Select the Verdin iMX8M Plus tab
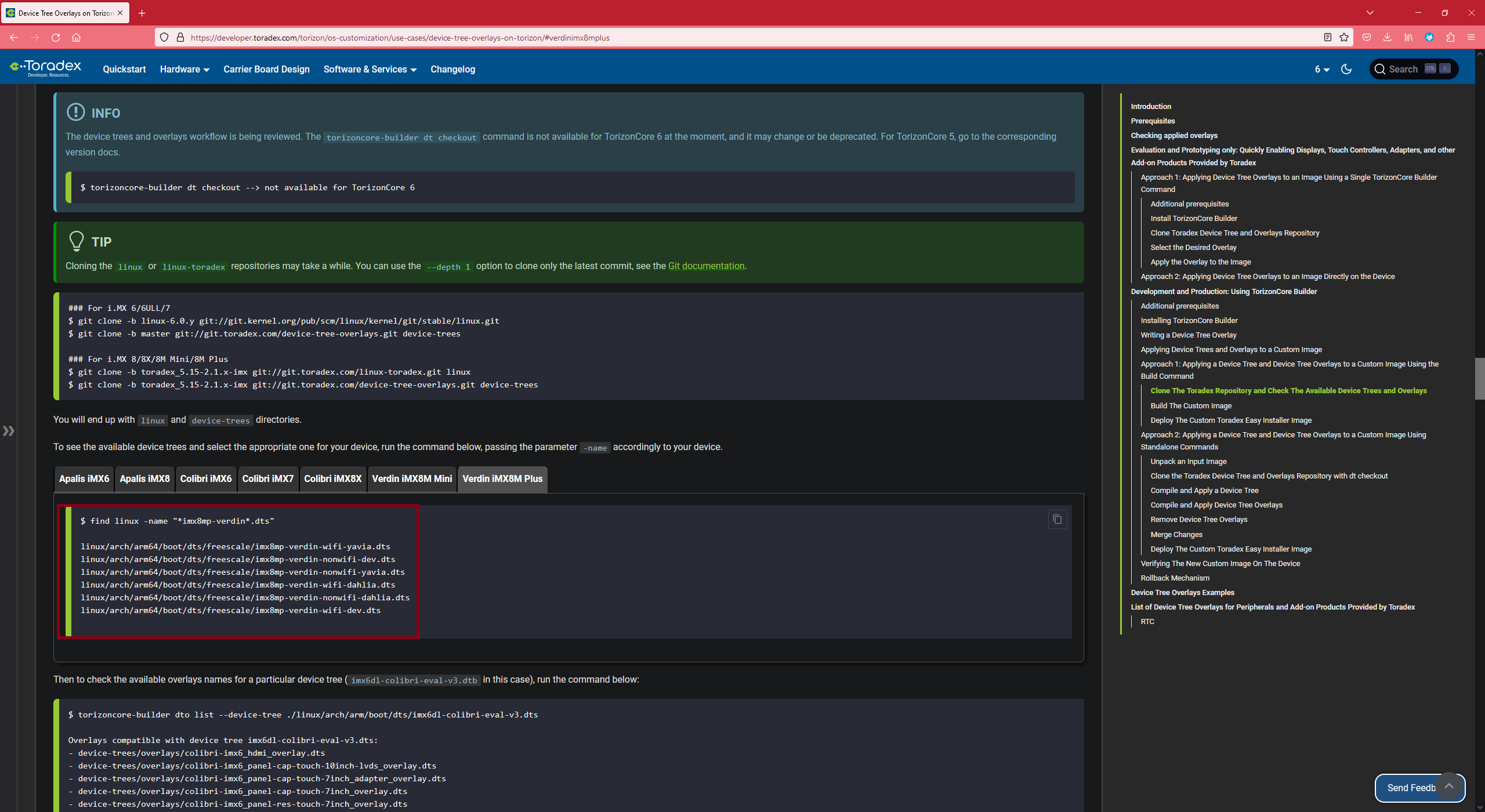Image resolution: width=1485 pixels, height=812 pixels. pyautogui.click(x=502, y=479)
